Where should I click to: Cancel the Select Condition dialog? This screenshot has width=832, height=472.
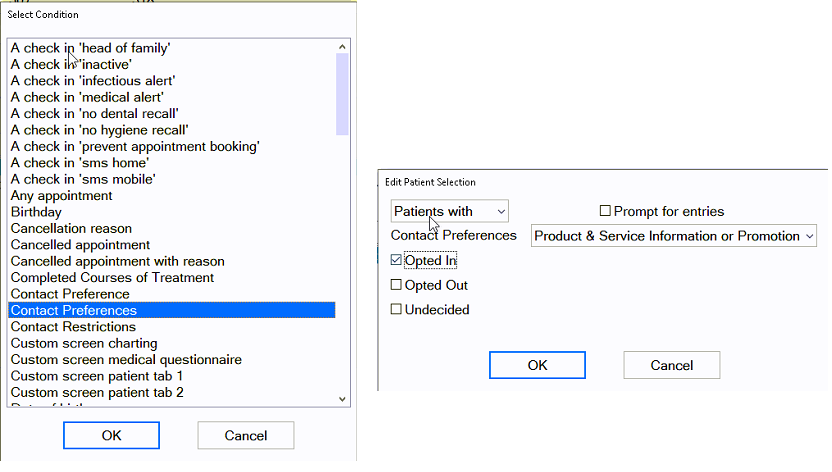pos(246,435)
